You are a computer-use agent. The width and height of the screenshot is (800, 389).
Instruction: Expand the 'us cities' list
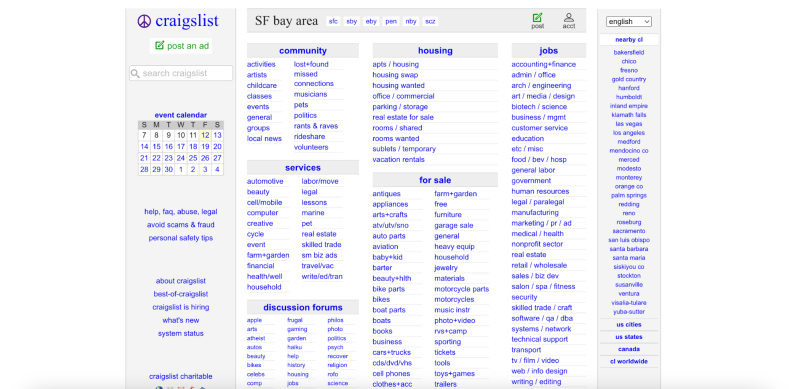[629, 325]
